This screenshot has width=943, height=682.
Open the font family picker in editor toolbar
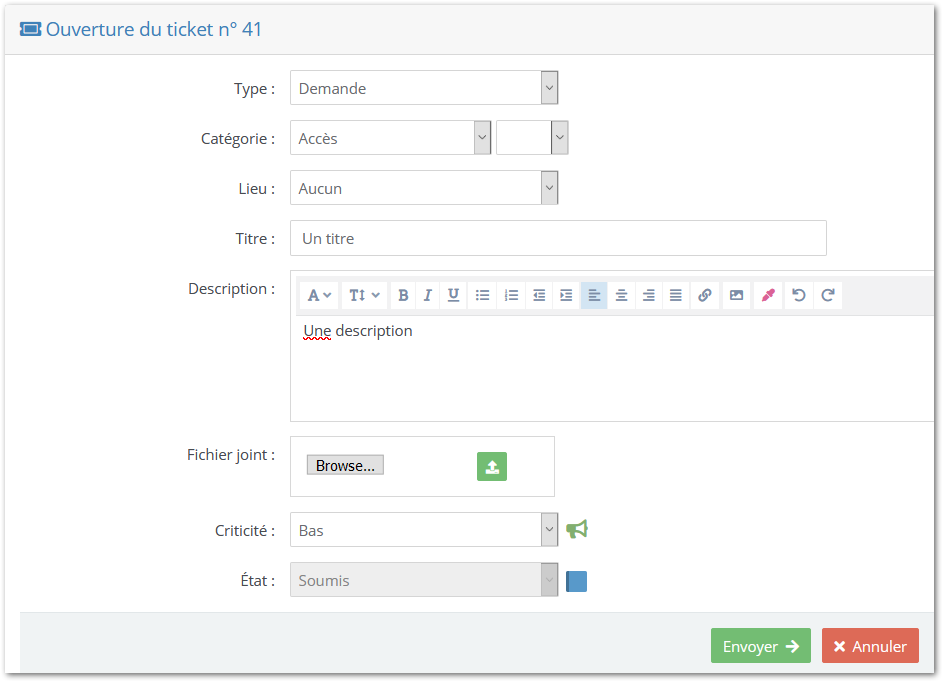pyautogui.click(x=319, y=295)
